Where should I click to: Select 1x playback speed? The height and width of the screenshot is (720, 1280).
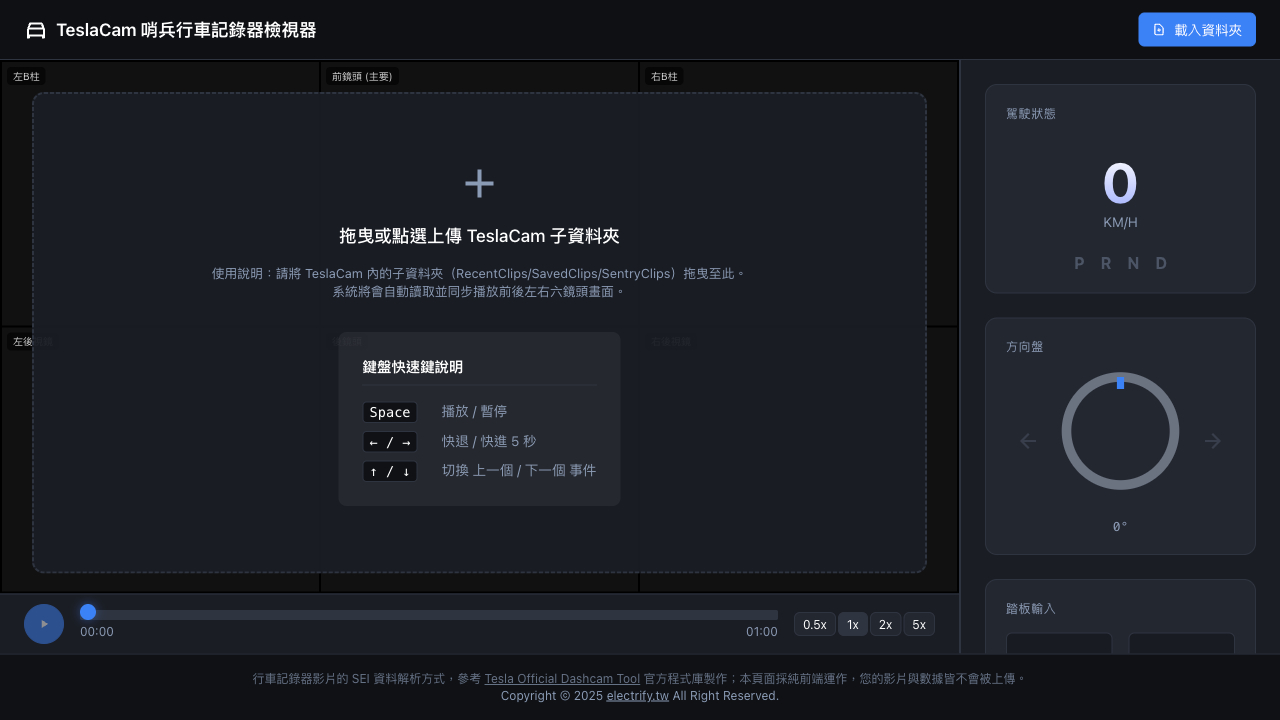tap(852, 624)
